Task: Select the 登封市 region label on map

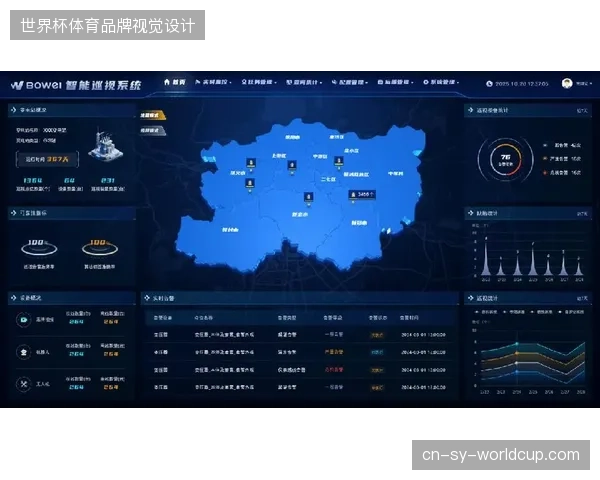Action: click(230, 230)
